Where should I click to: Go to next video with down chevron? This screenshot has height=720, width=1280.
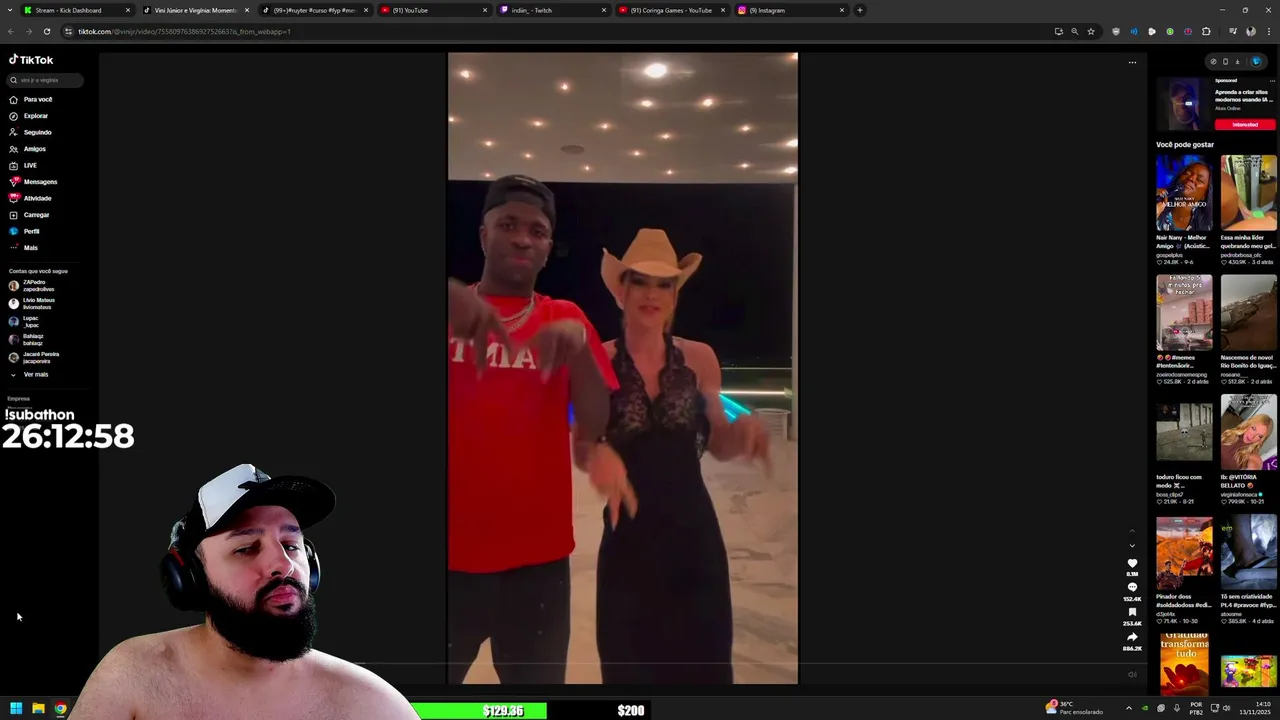[1132, 546]
